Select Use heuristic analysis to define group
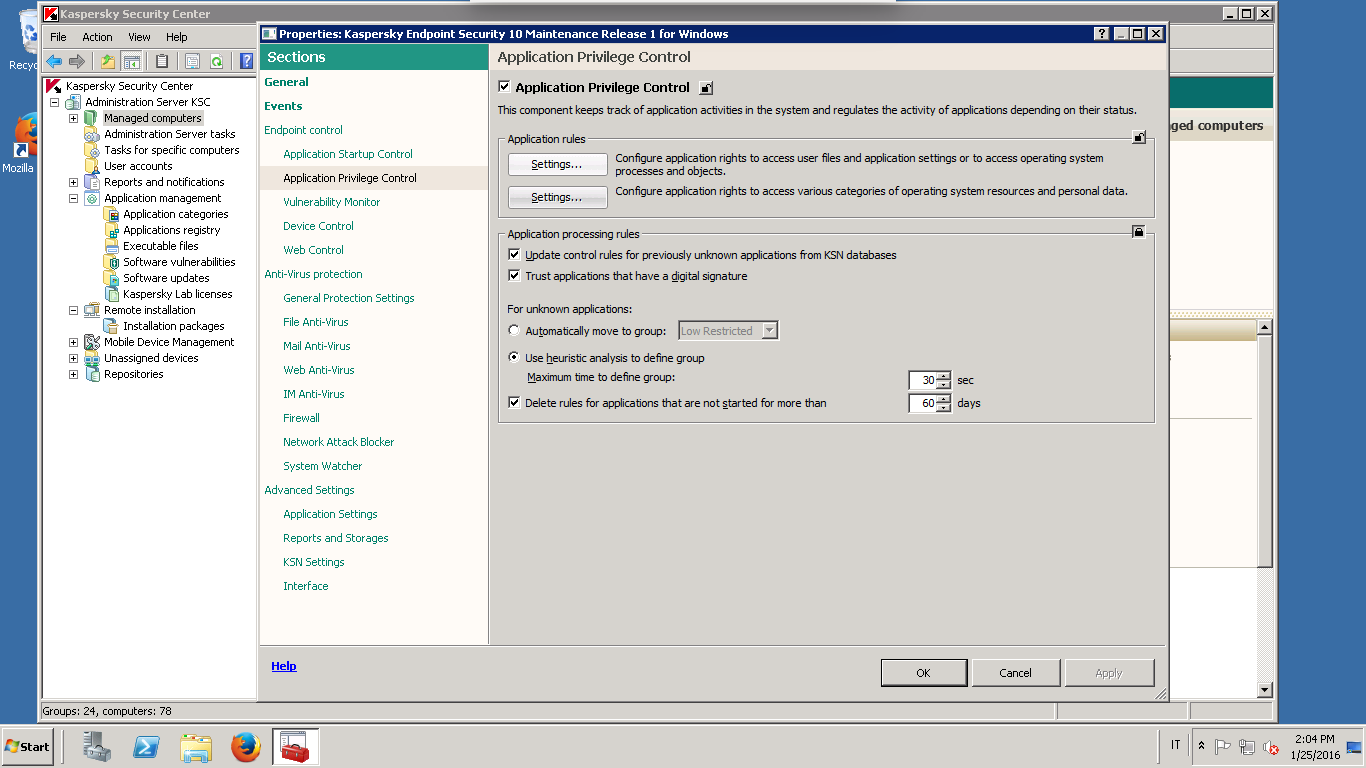The image size is (1366, 768). 514,358
